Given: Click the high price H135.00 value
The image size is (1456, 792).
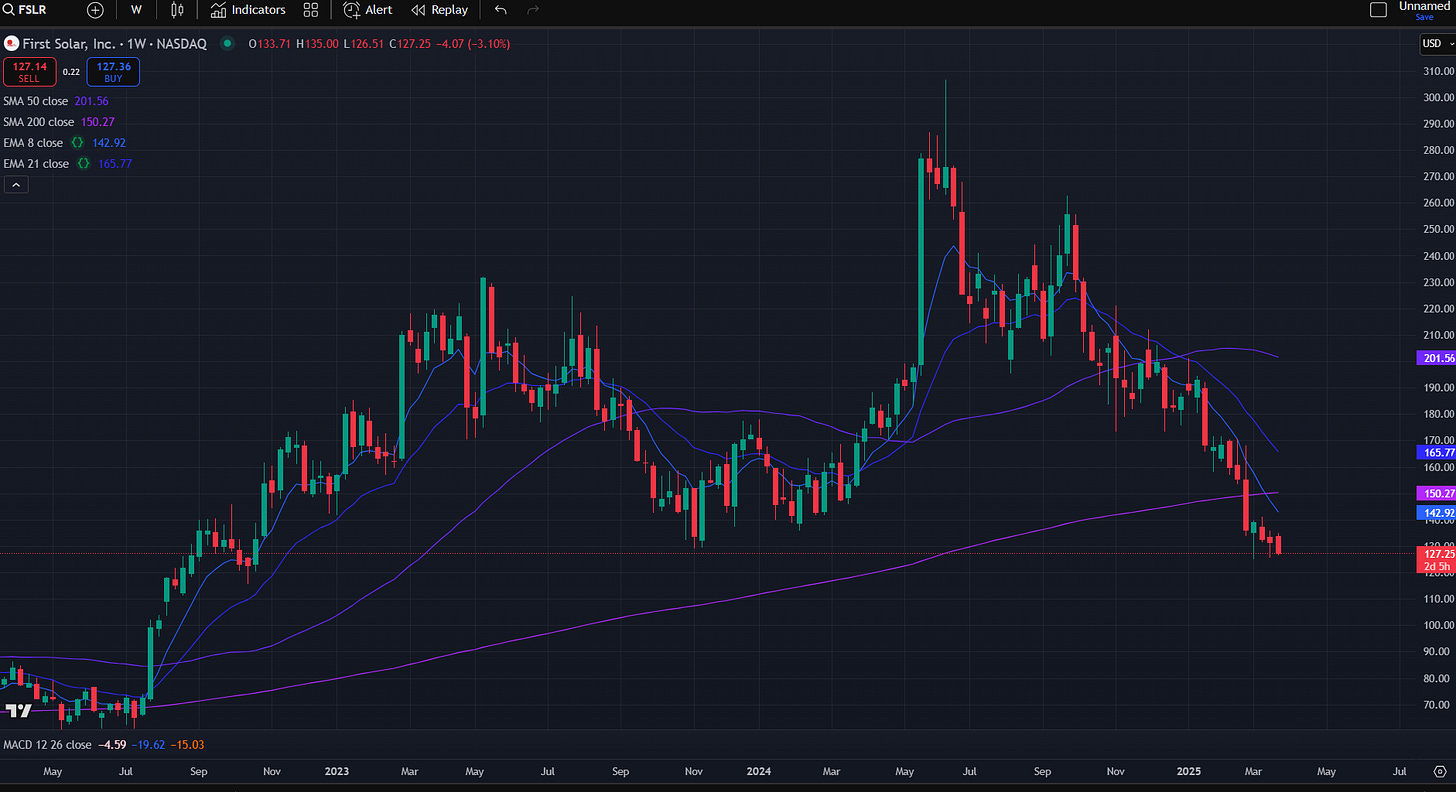Looking at the screenshot, I should (316, 43).
